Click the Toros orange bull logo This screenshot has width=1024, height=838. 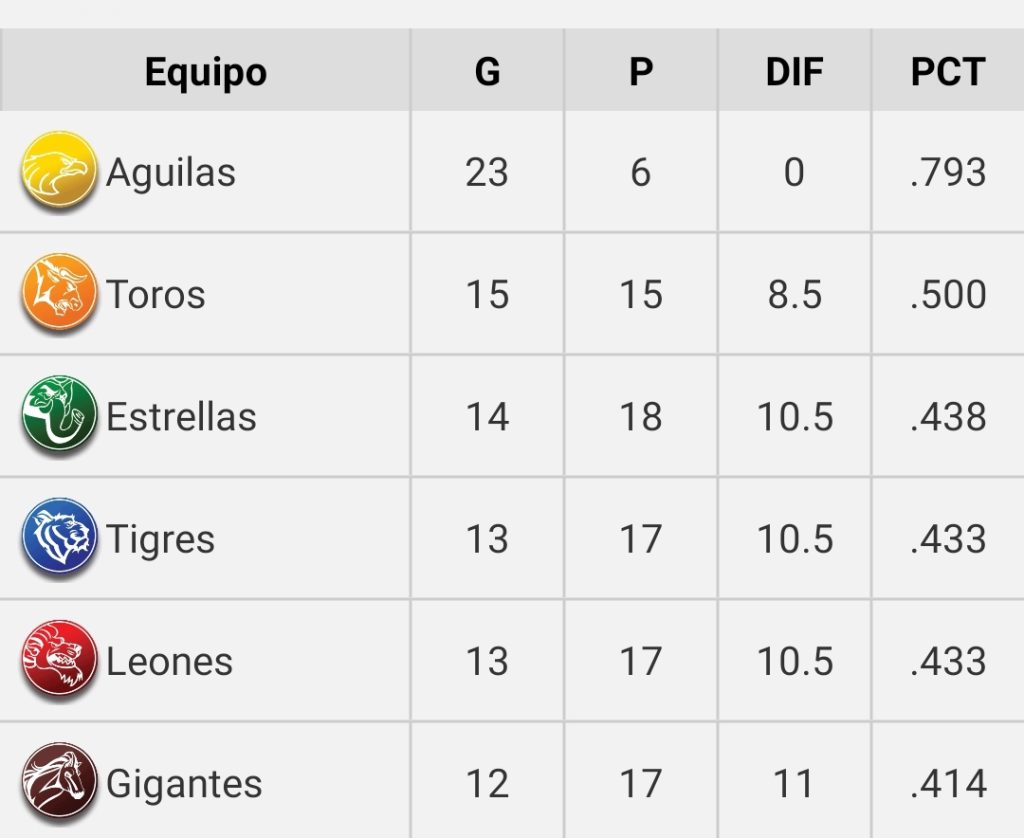coord(59,294)
